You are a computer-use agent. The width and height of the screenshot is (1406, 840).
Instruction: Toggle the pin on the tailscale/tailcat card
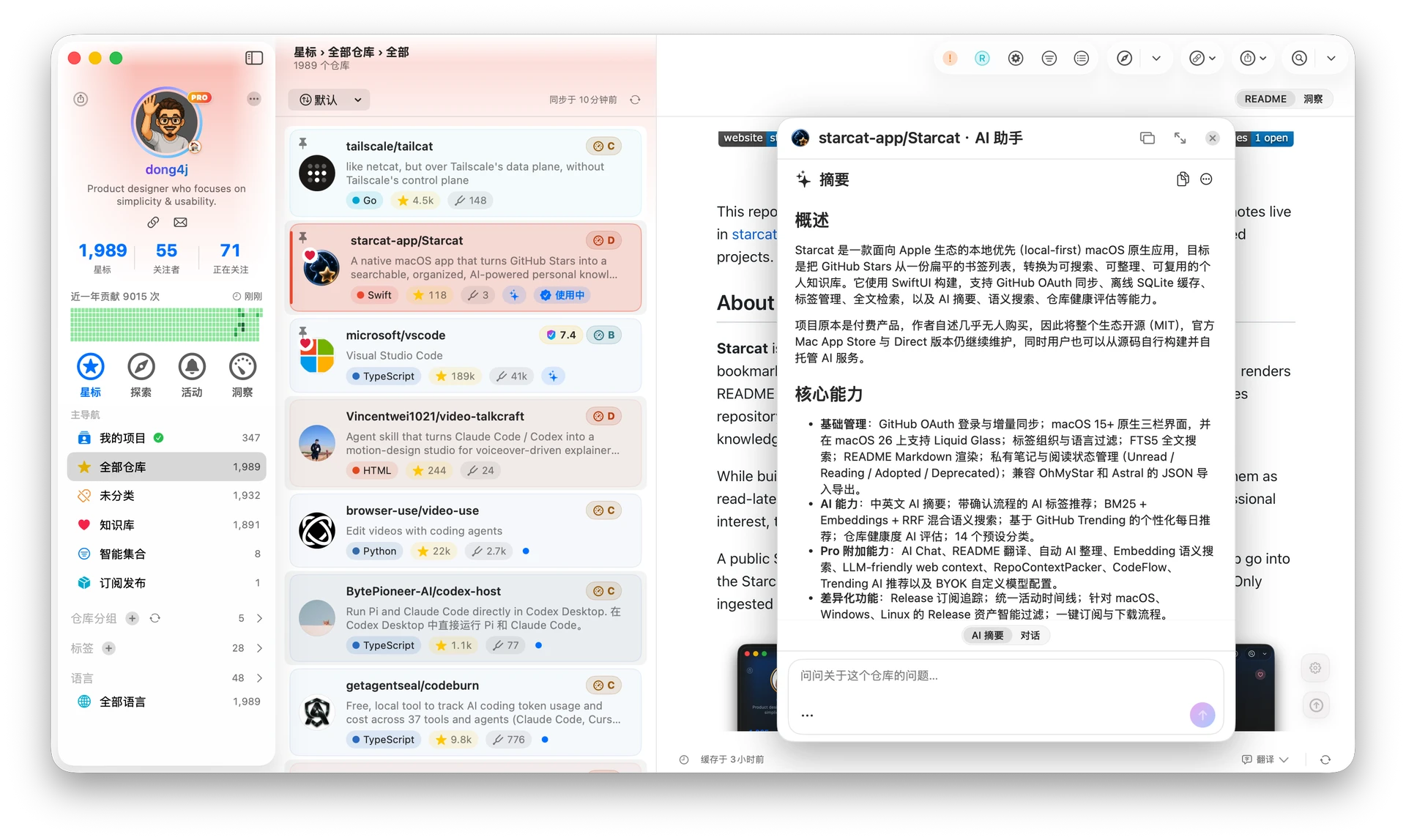click(x=302, y=144)
